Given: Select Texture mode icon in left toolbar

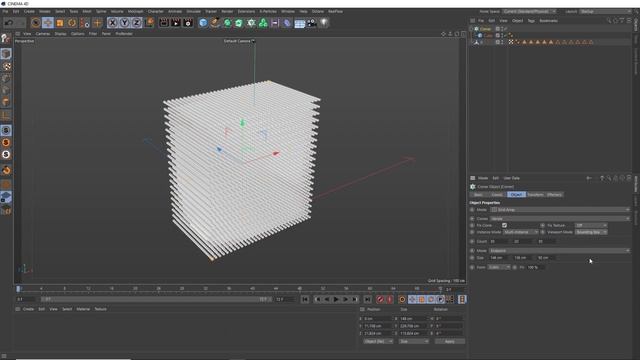Looking at the screenshot, I should [6, 66].
